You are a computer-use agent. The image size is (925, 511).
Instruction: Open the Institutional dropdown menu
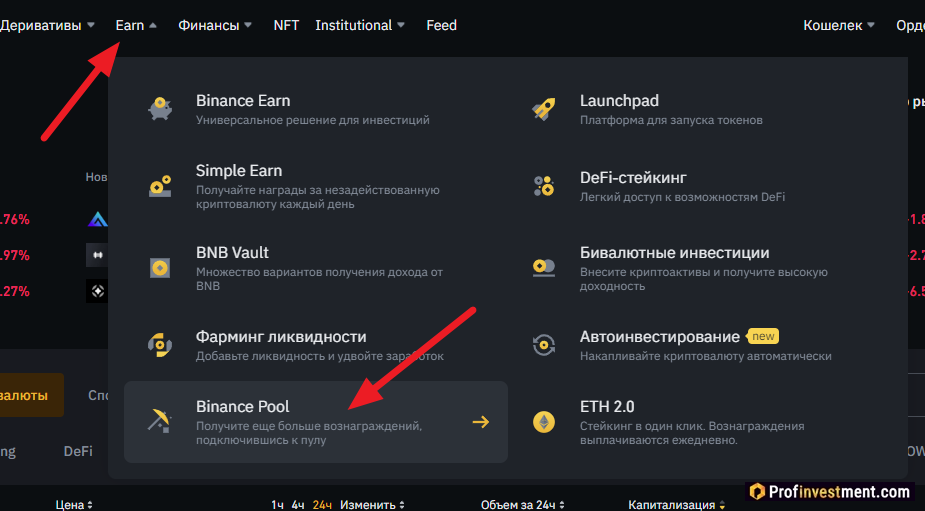[360, 25]
